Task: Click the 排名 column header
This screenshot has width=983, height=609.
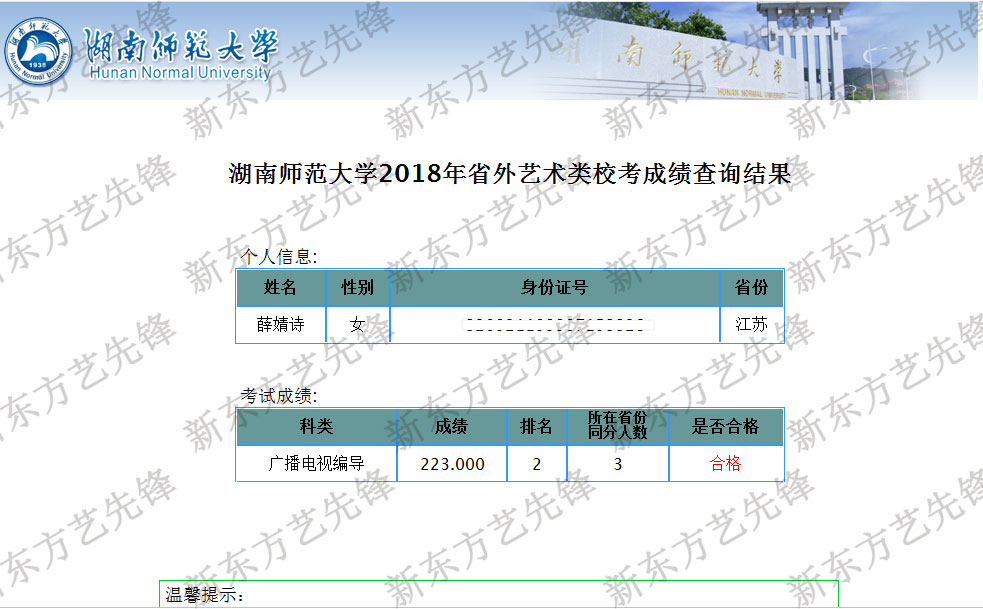Action: [x=537, y=426]
